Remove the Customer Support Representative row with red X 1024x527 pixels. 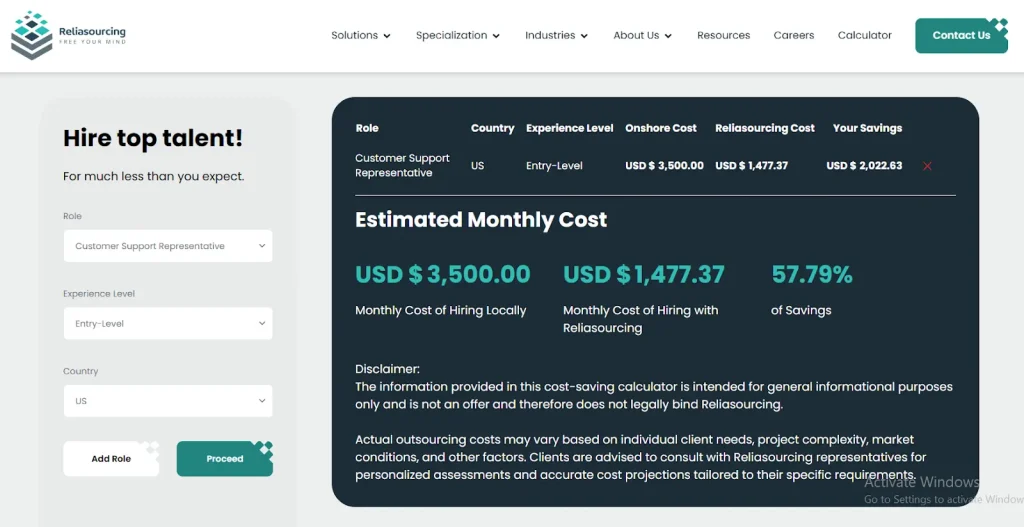point(927,166)
